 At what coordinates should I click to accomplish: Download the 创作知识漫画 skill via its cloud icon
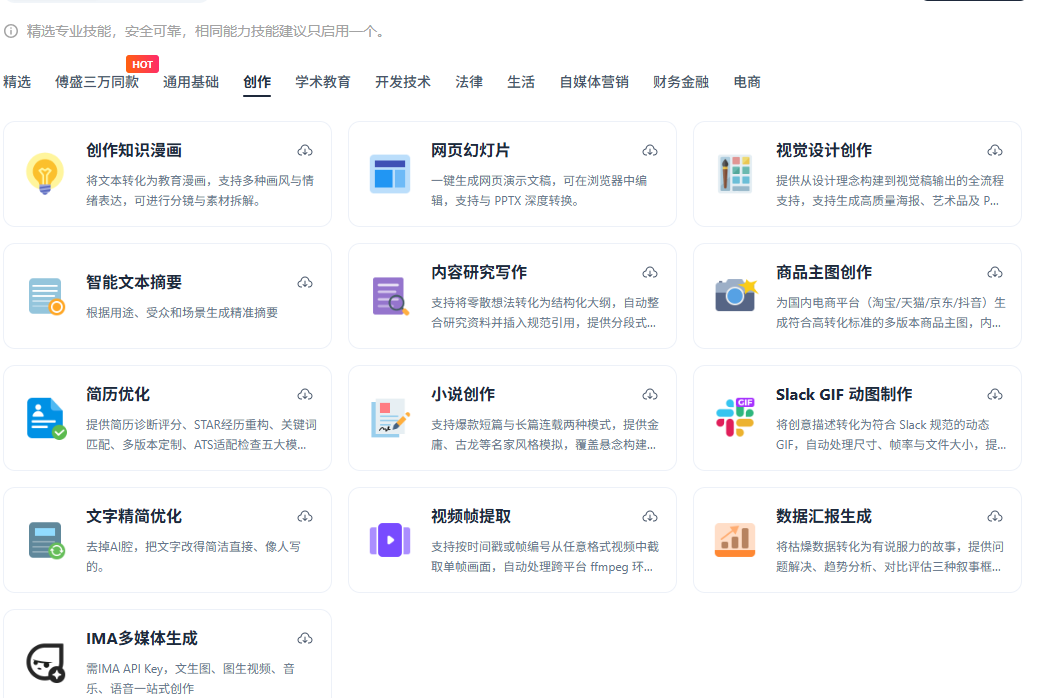[305, 150]
